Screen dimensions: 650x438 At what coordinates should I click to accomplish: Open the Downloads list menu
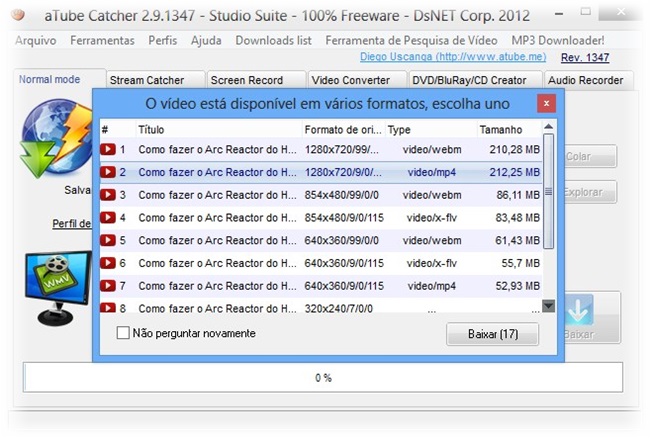tap(274, 41)
